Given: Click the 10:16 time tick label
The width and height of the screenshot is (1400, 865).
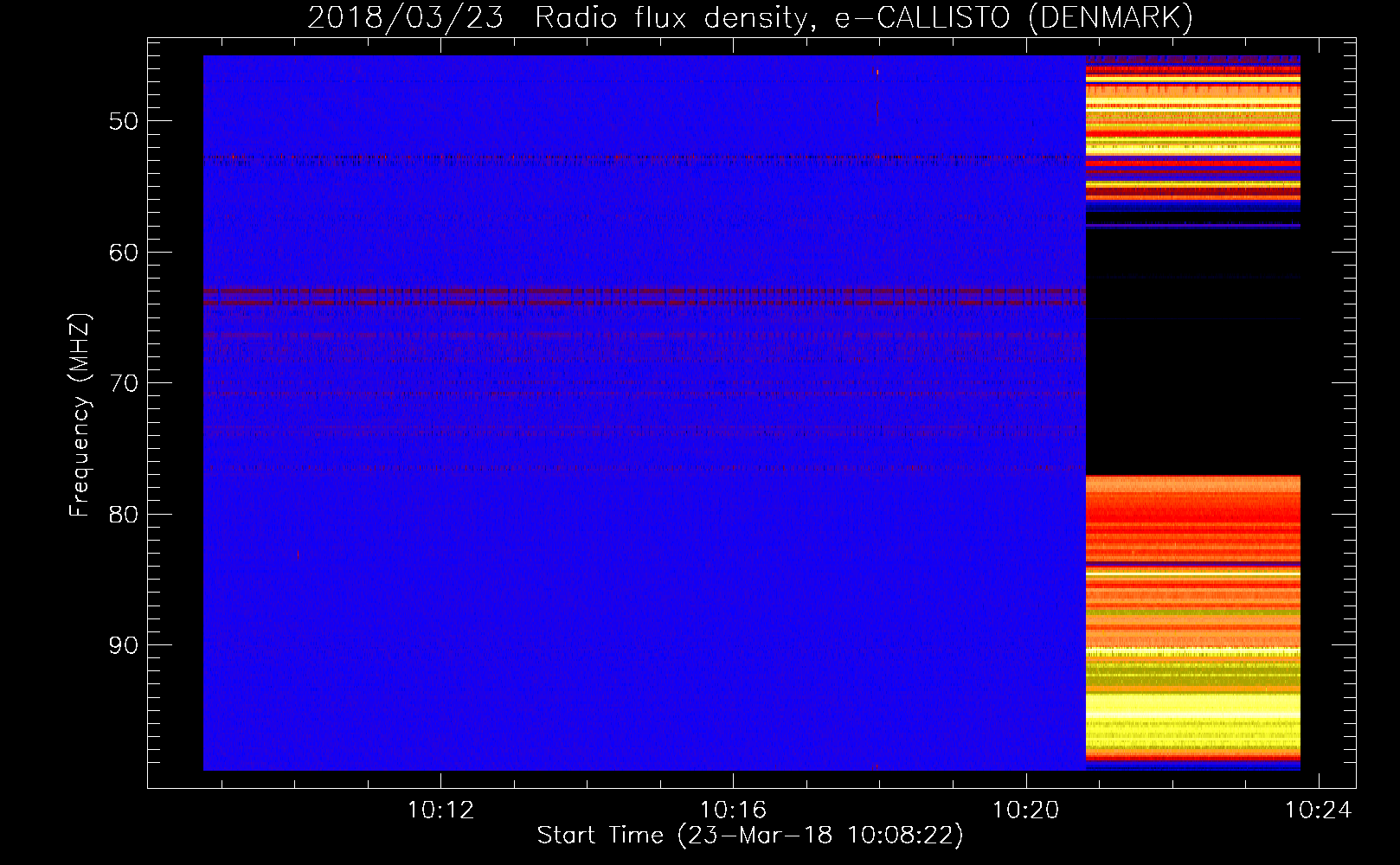Looking at the screenshot, I should (733, 811).
